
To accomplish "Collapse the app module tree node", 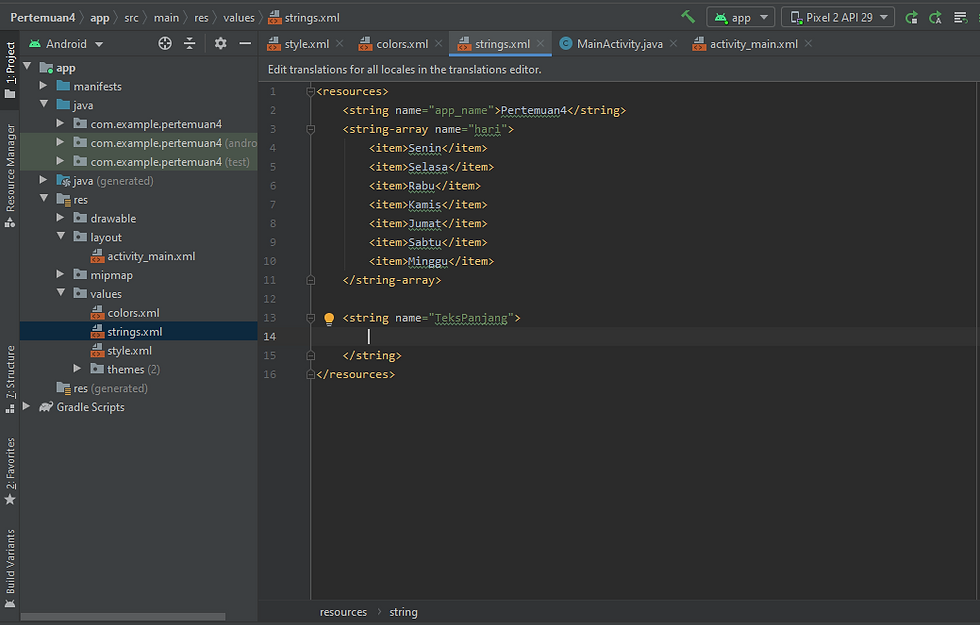I will coord(28,66).
